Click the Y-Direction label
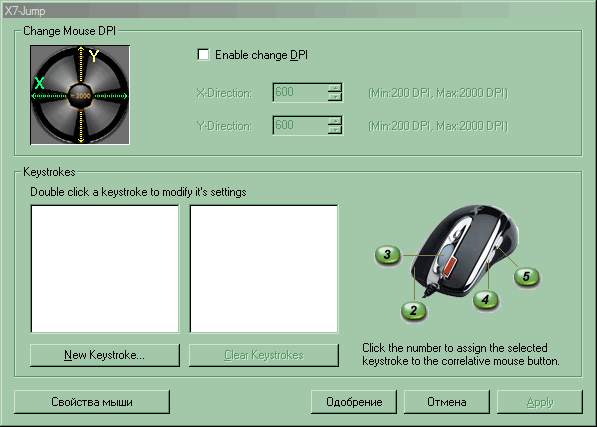The height and width of the screenshot is (427, 597). pyautogui.click(x=224, y=126)
